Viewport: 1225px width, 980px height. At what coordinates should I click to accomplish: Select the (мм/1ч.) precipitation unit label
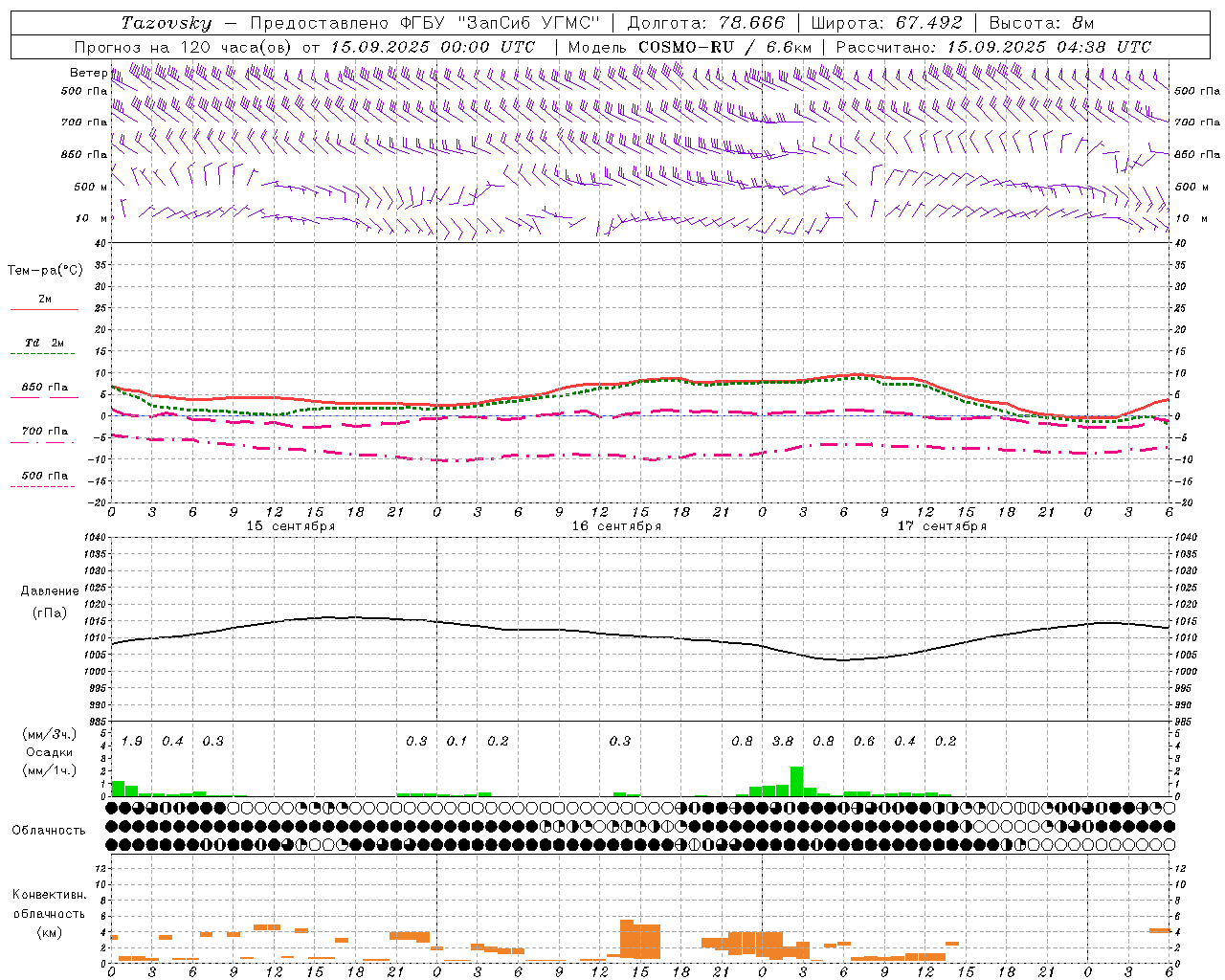(50, 770)
